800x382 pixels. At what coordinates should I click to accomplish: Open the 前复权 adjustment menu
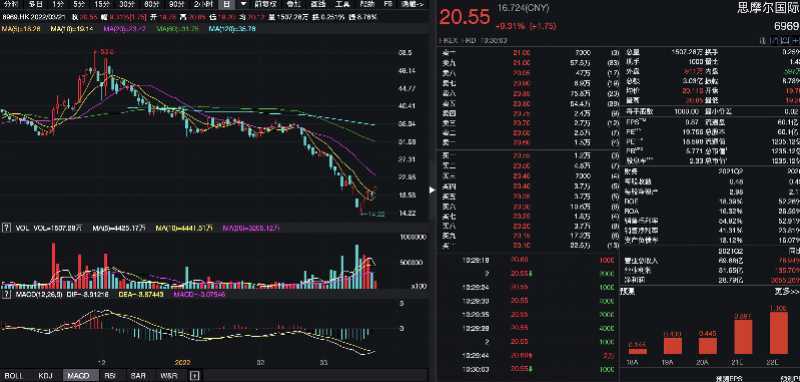pos(267,4)
